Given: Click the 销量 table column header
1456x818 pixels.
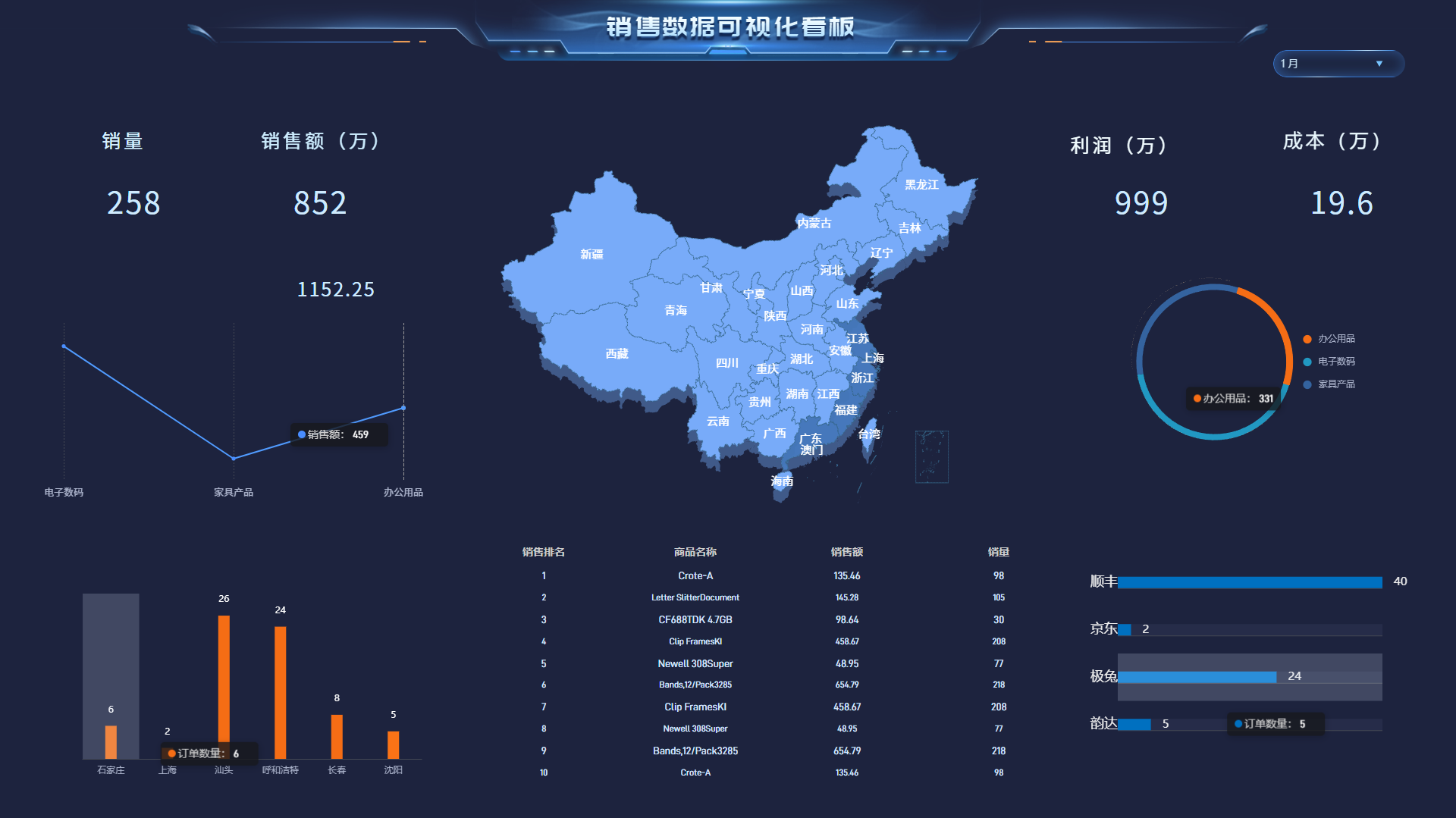Looking at the screenshot, I should pyautogui.click(x=999, y=552).
